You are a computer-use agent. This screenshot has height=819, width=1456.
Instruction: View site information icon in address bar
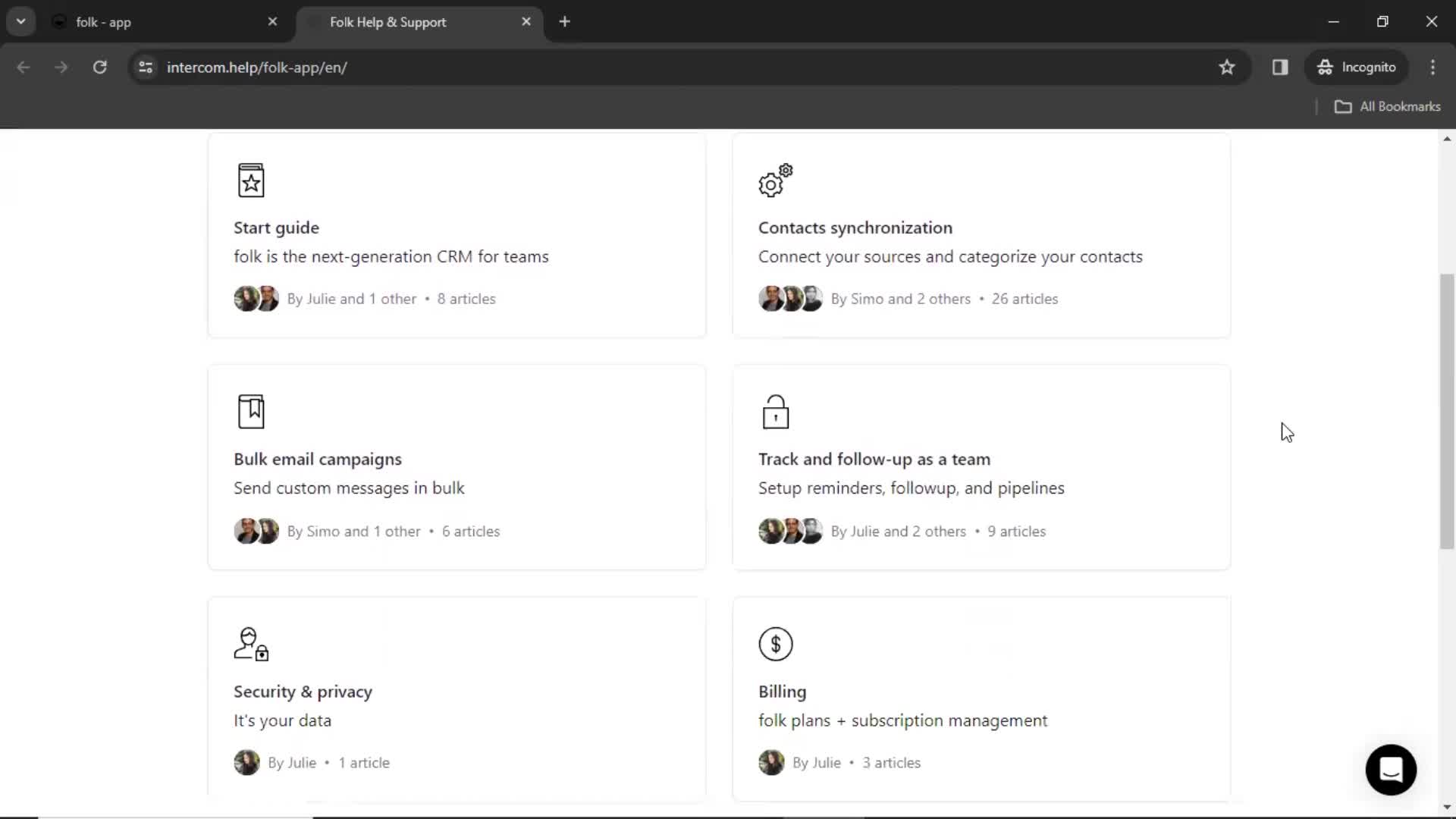tap(146, 67)
